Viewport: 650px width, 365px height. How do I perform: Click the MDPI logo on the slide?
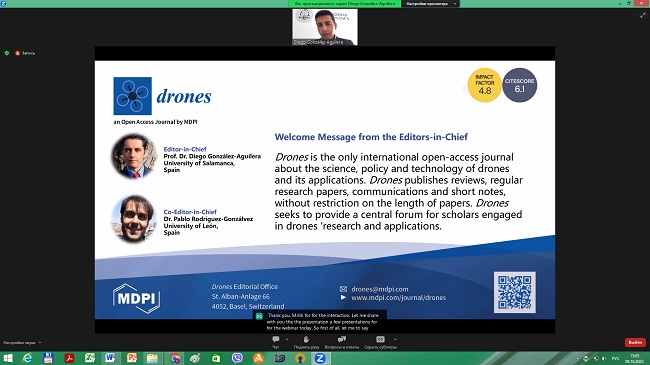pos(136,298)
